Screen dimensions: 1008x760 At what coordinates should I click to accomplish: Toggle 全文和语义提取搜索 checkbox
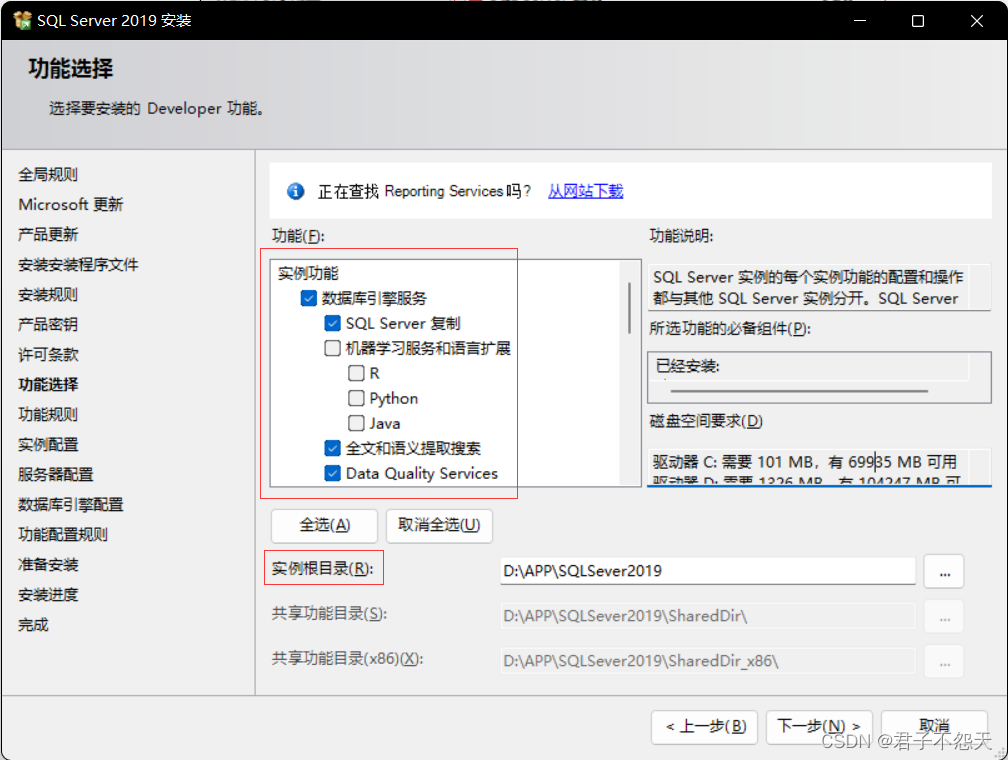click(x=332, y=448)
